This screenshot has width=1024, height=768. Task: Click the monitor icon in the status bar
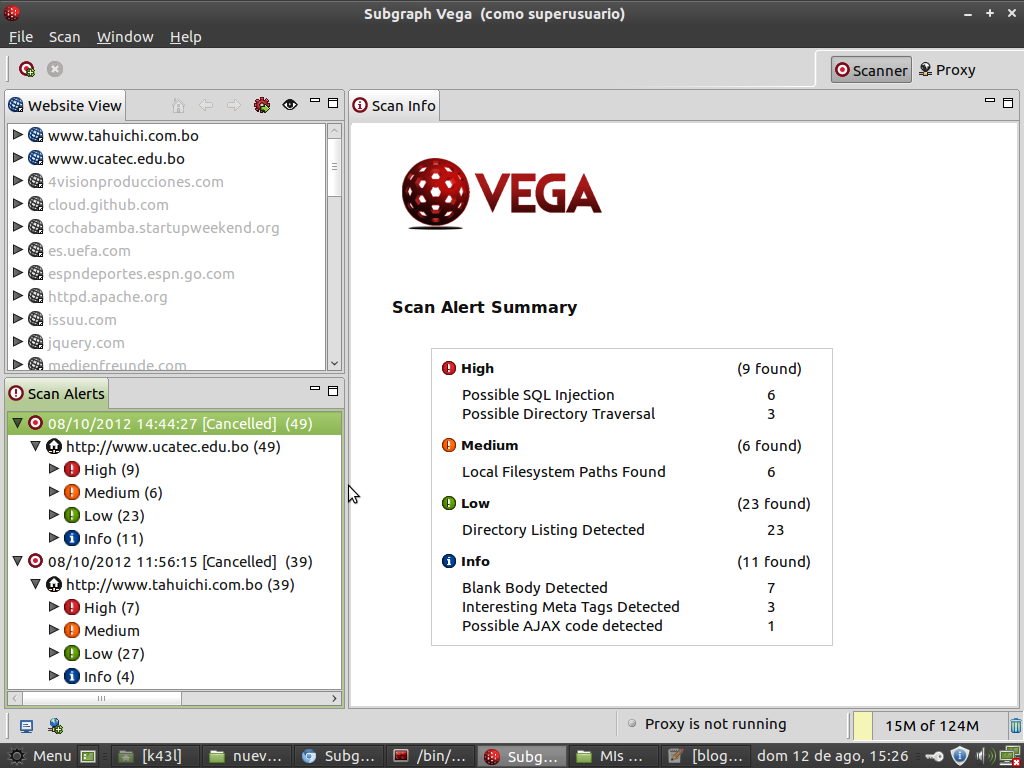[x=26, y=726]
